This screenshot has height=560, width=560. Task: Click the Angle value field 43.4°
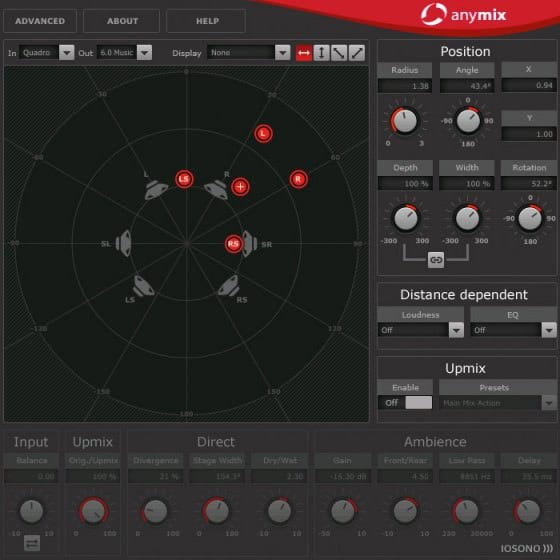coord(467,86)
